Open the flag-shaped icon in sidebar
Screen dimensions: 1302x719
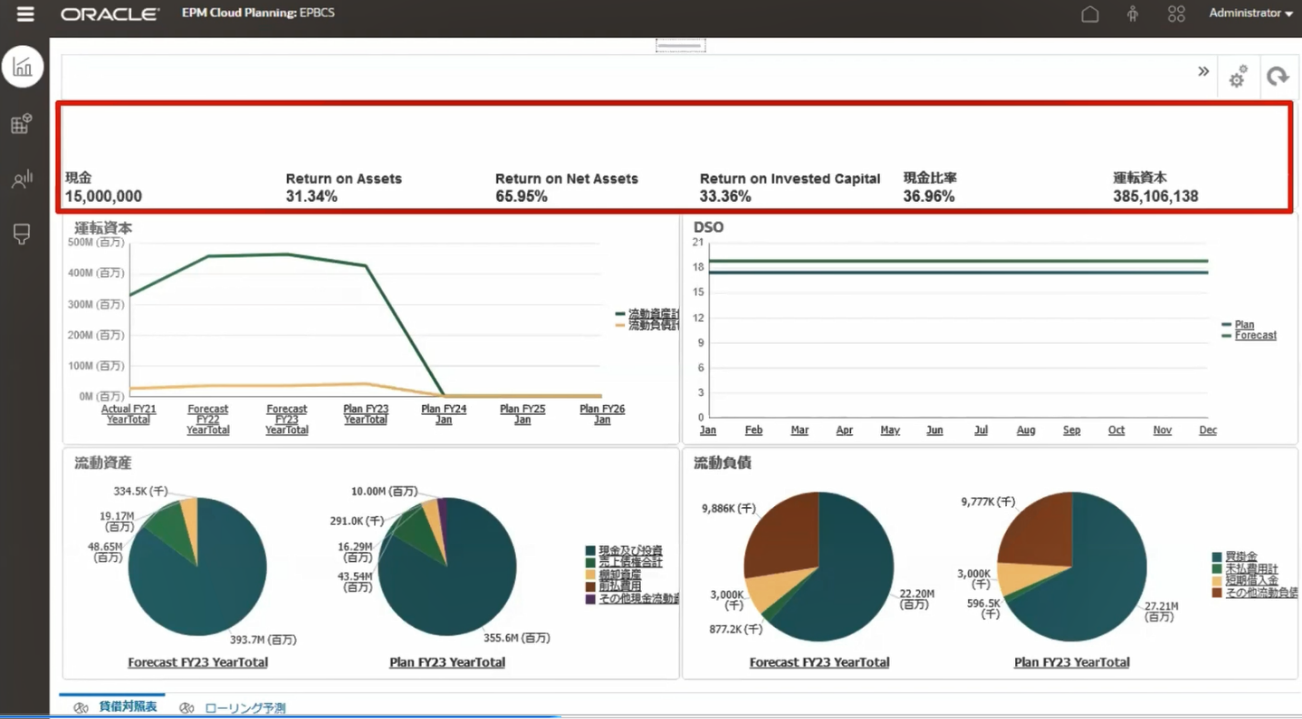21,234
